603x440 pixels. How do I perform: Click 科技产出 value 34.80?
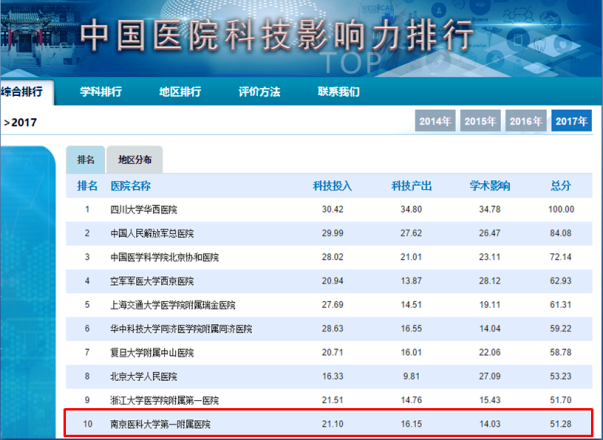pyautogui.click(x=411, y=210)
